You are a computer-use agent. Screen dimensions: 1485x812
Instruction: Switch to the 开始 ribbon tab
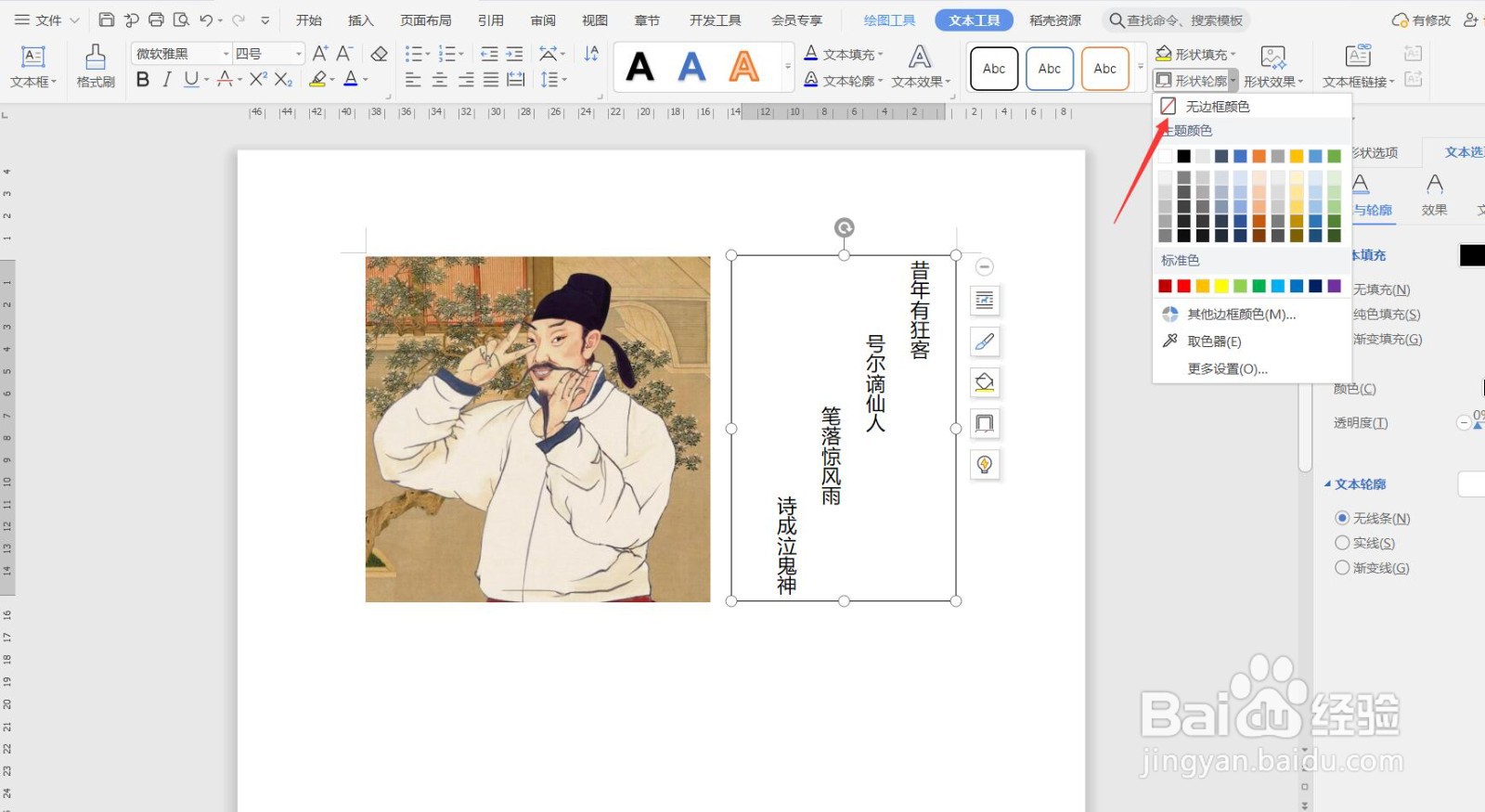click(x=309, y=19)
